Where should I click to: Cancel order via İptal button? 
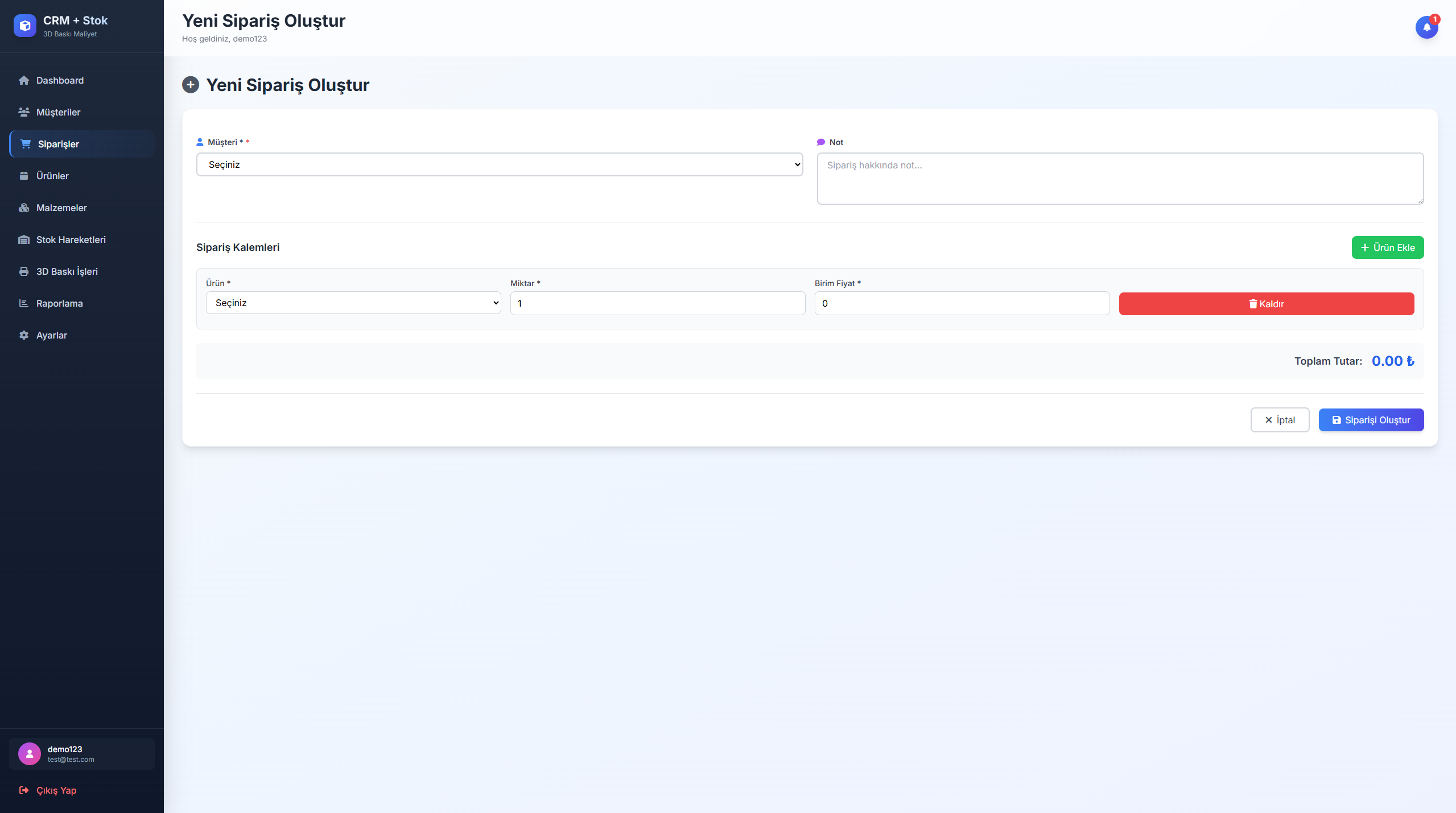[1279, 420]
